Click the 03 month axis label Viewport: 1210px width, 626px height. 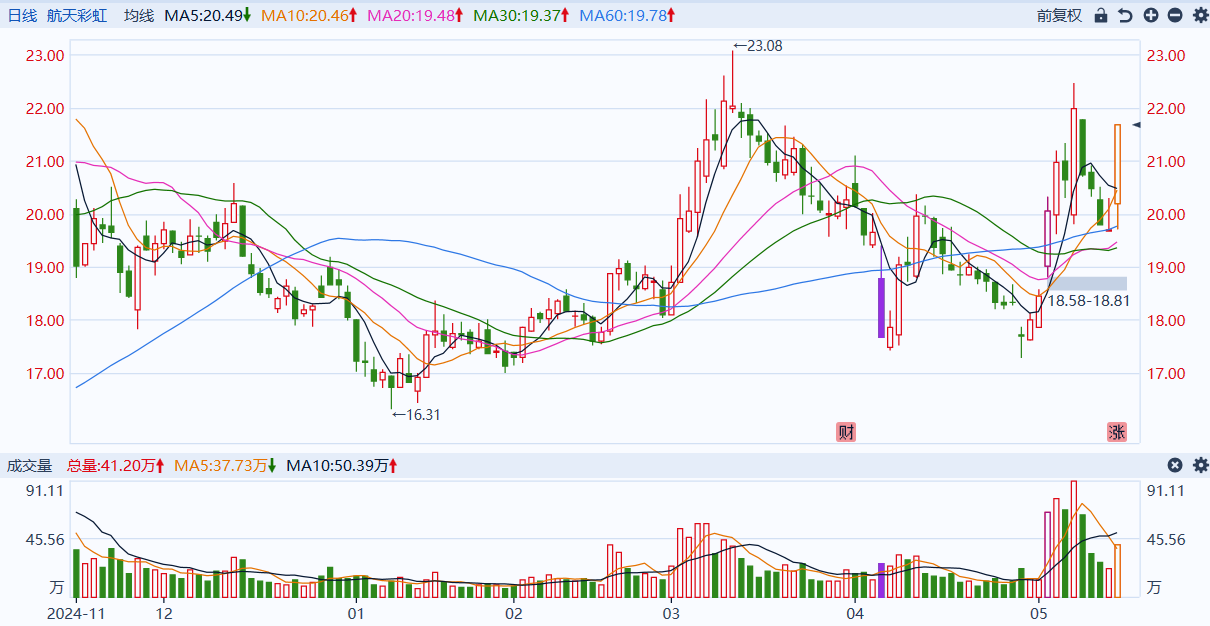point(670,612)
